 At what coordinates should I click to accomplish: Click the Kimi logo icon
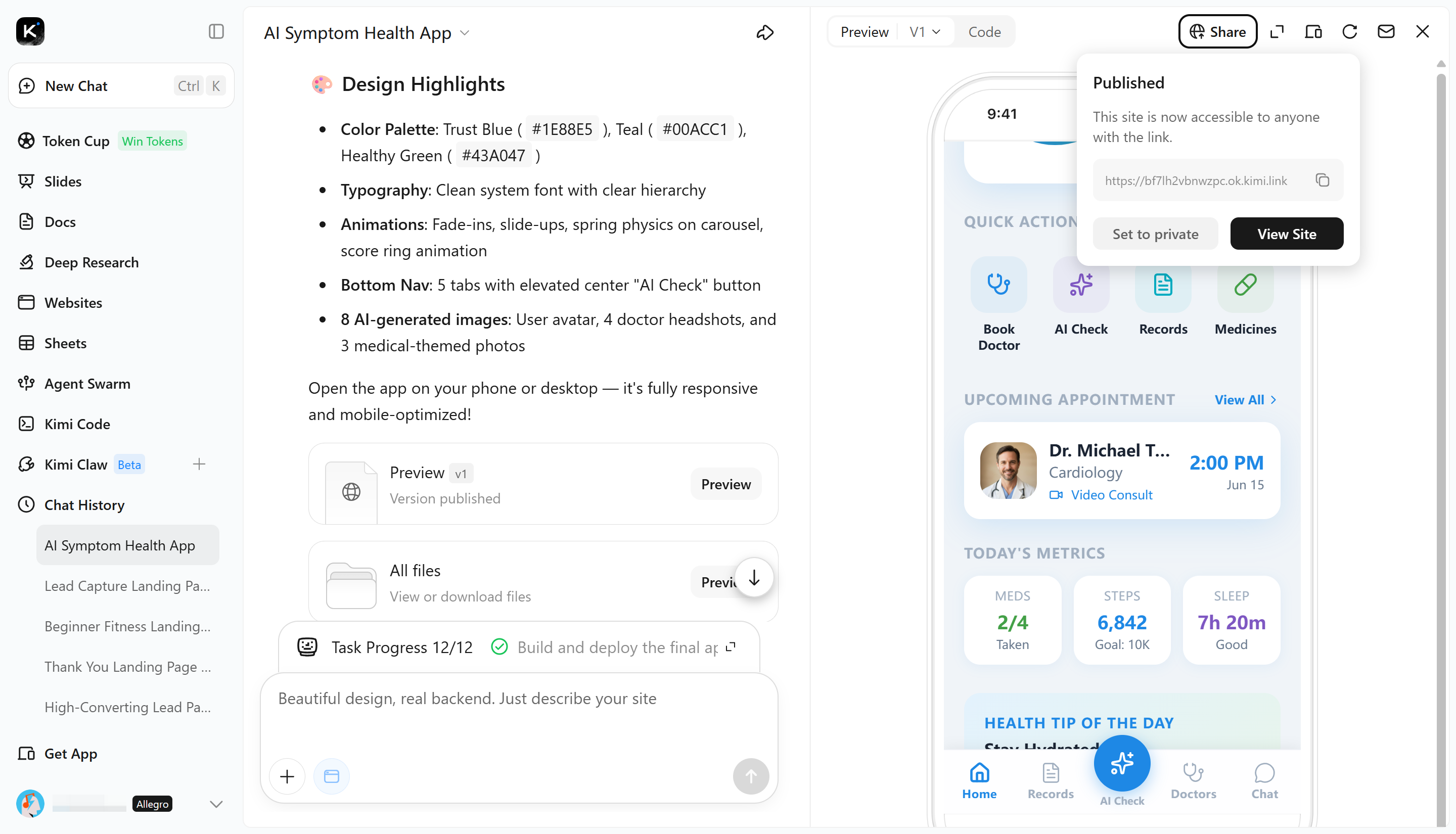30,31
